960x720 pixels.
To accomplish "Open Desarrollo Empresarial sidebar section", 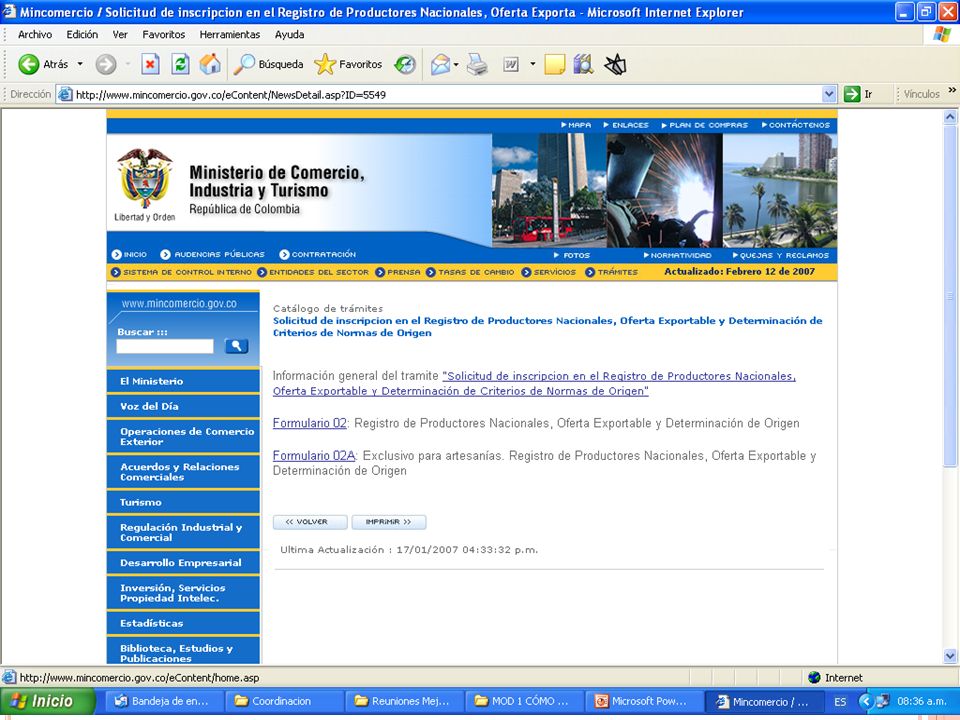I will click(183, 563).
